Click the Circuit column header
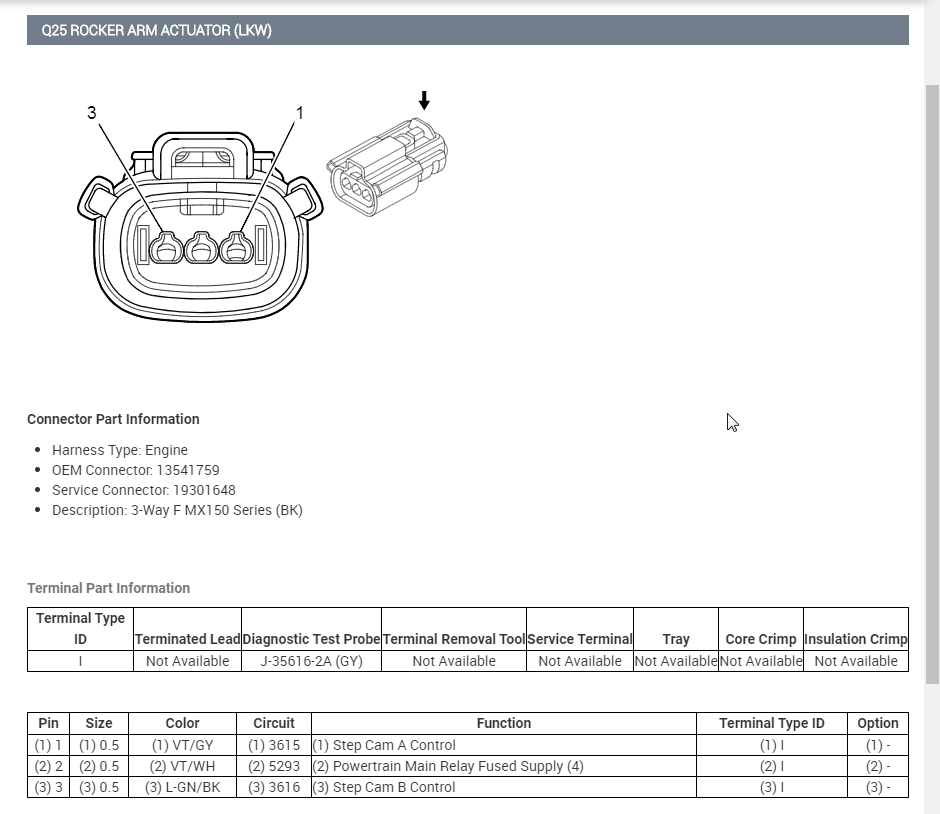 [x=274, y=723]
